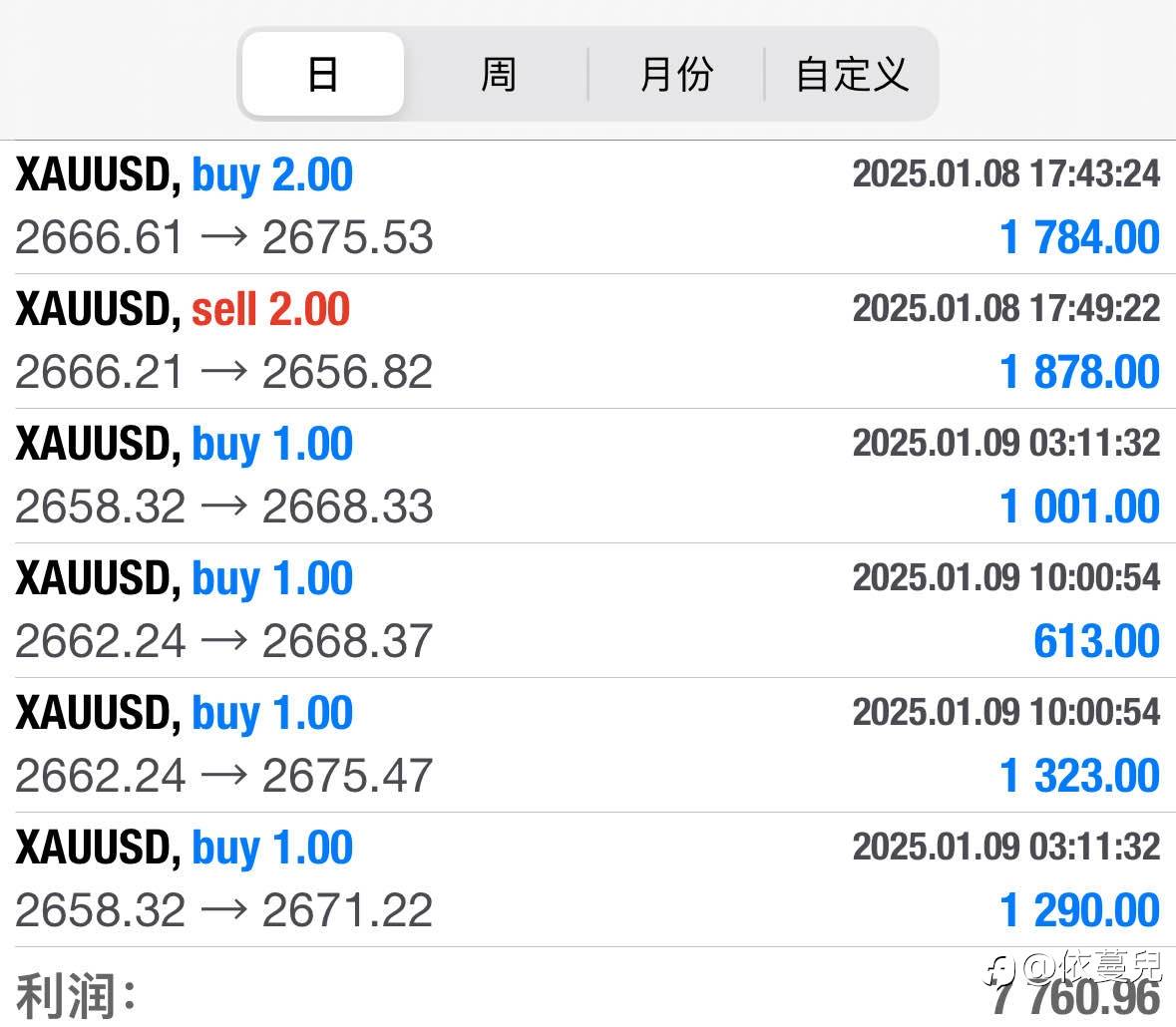Tap the 1 290.00 profit value

pos(1079,911)
